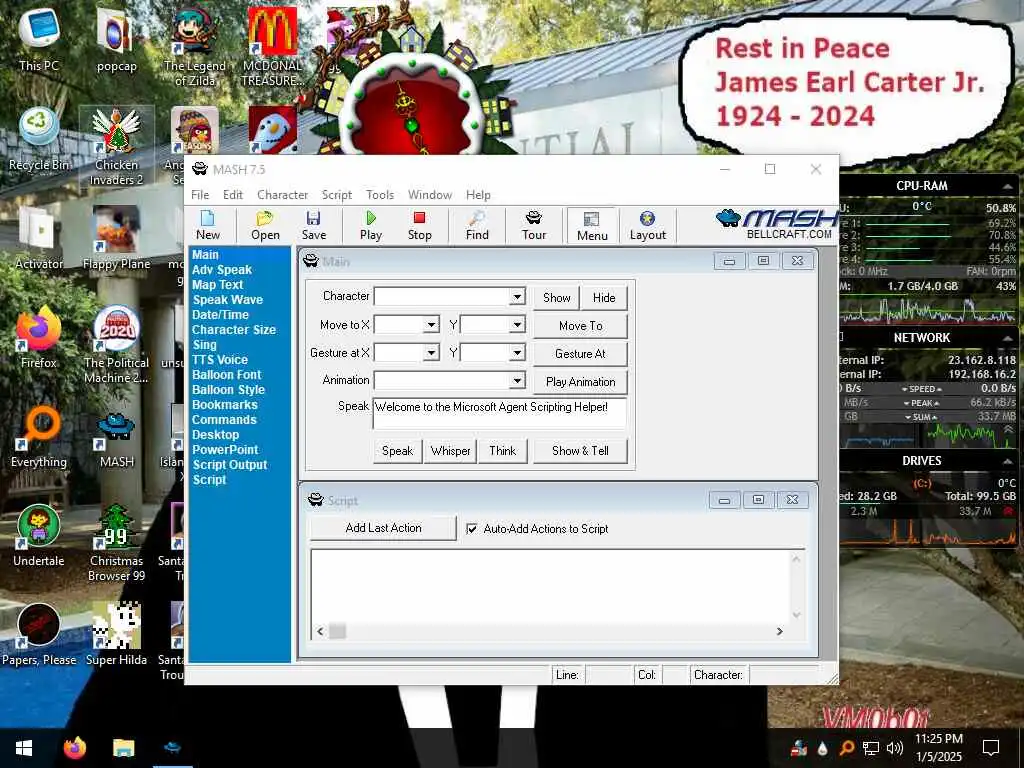Open the Character menu
Viewport: 1024px width, 768px height.
click(282, 195)
